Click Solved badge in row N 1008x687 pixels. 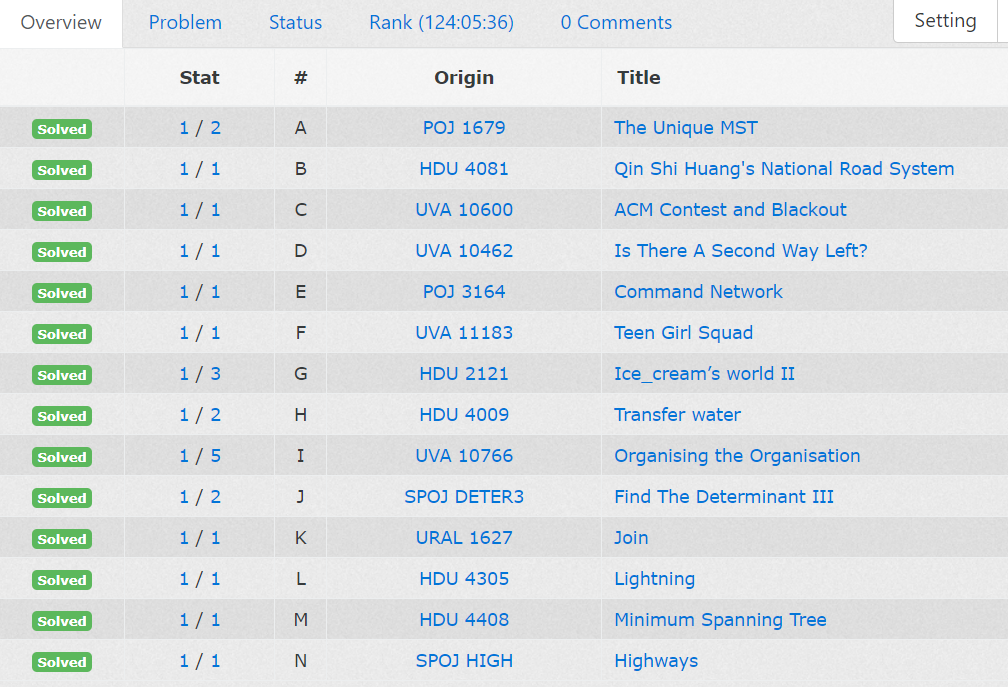tap(62, 663)
